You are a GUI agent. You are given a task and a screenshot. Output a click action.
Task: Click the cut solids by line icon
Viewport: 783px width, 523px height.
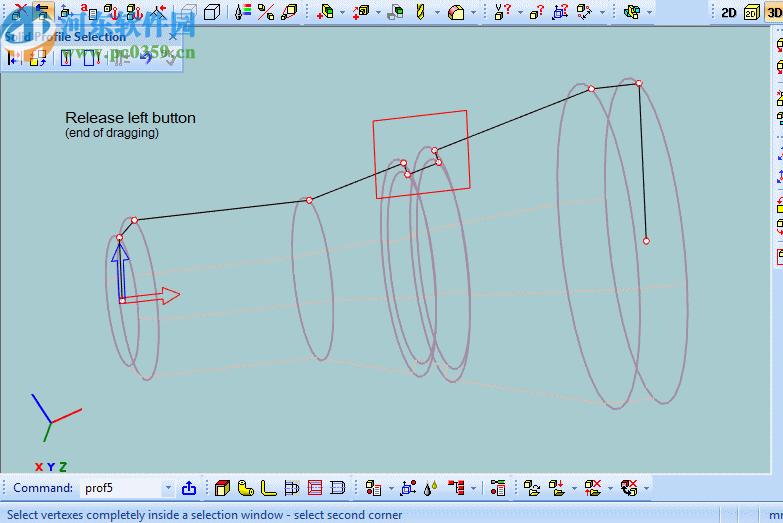[x=266, y=11]
